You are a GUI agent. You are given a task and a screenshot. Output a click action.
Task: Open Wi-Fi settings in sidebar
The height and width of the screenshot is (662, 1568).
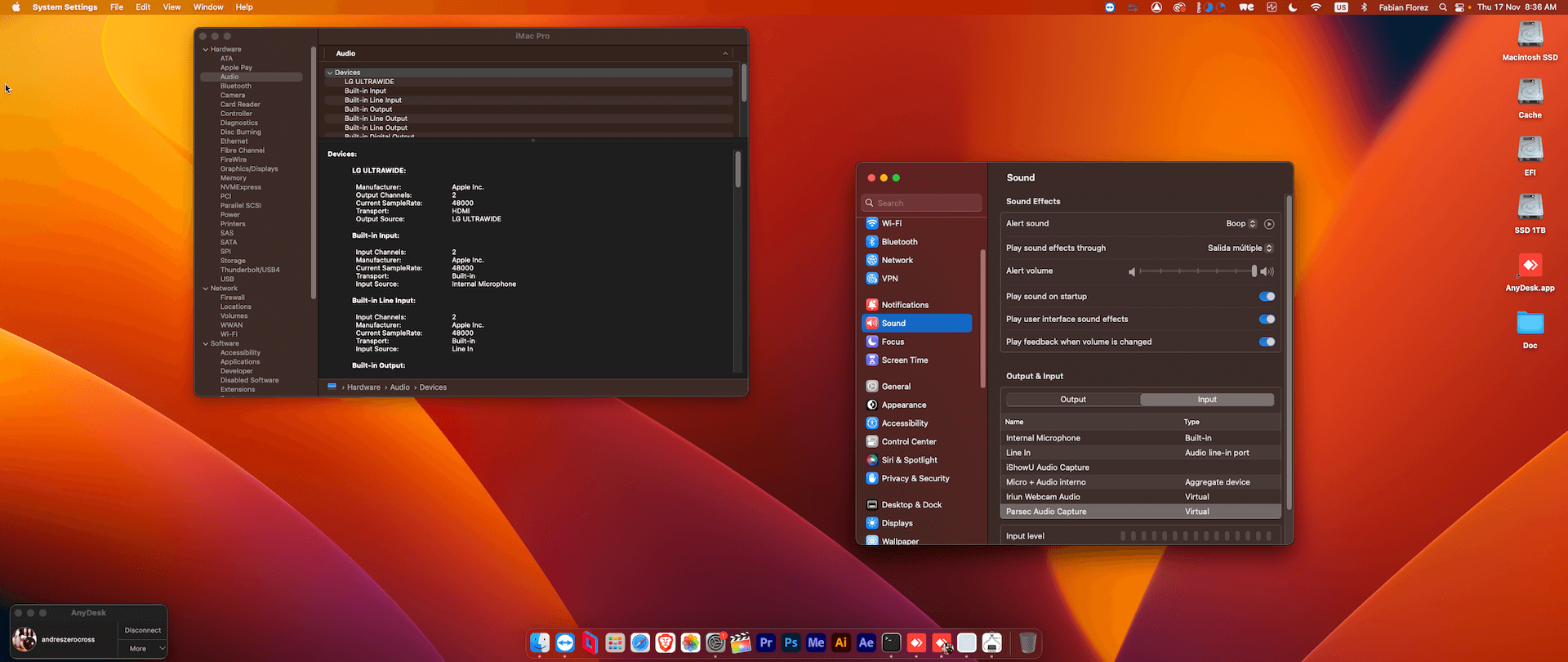tap(891, 223)
